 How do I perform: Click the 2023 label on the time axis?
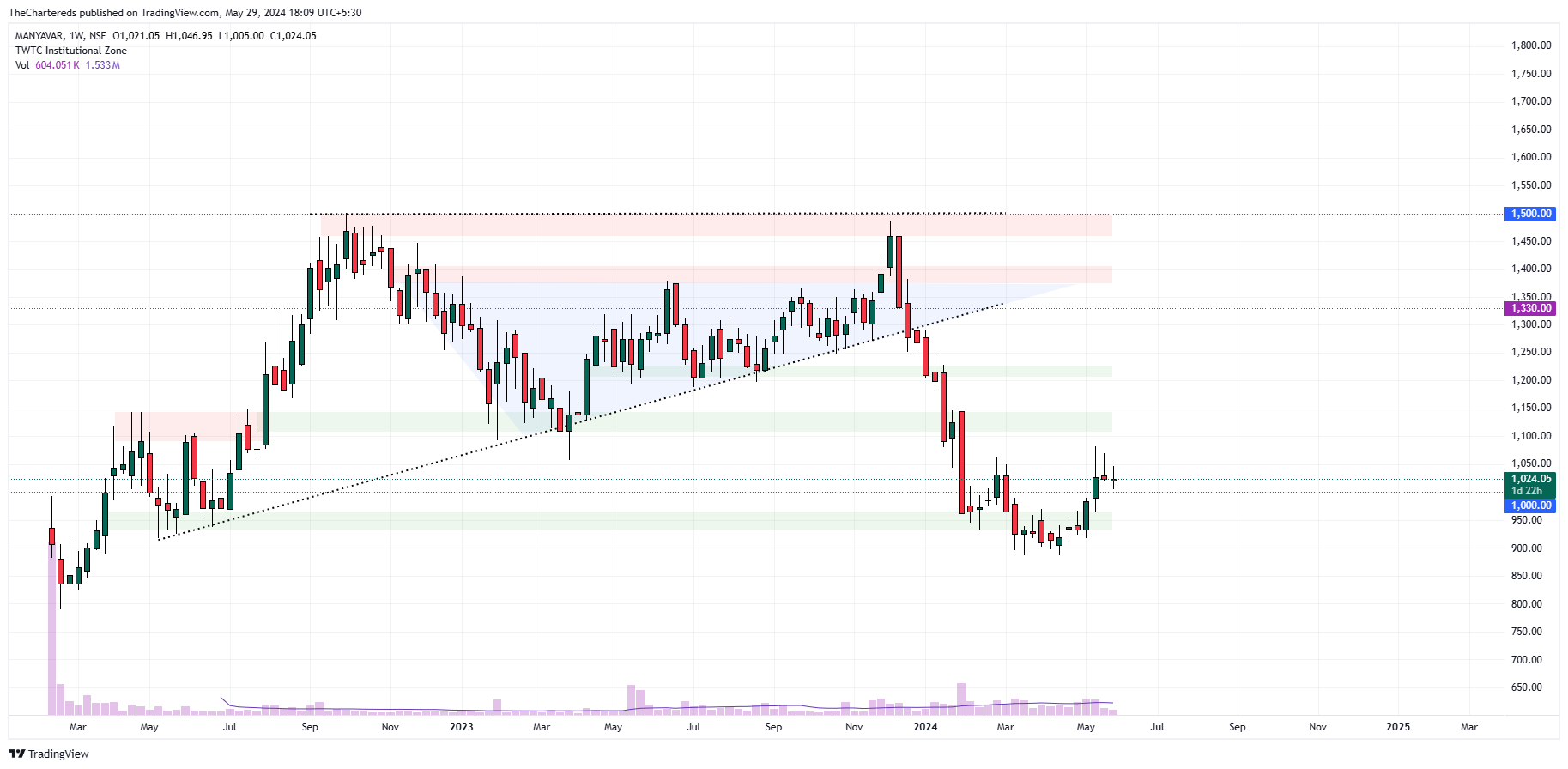coord(462,727)
